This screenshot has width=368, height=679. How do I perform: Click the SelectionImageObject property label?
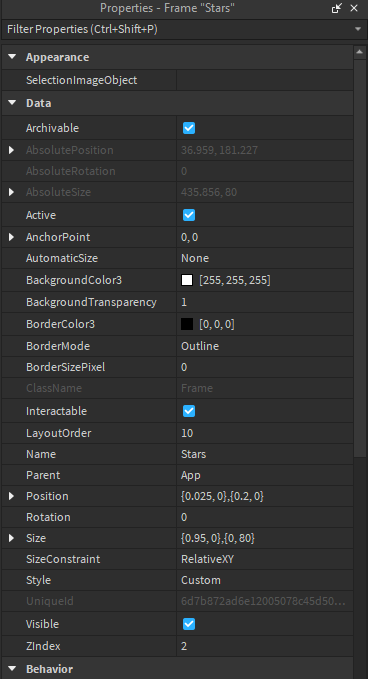(81, 80)
